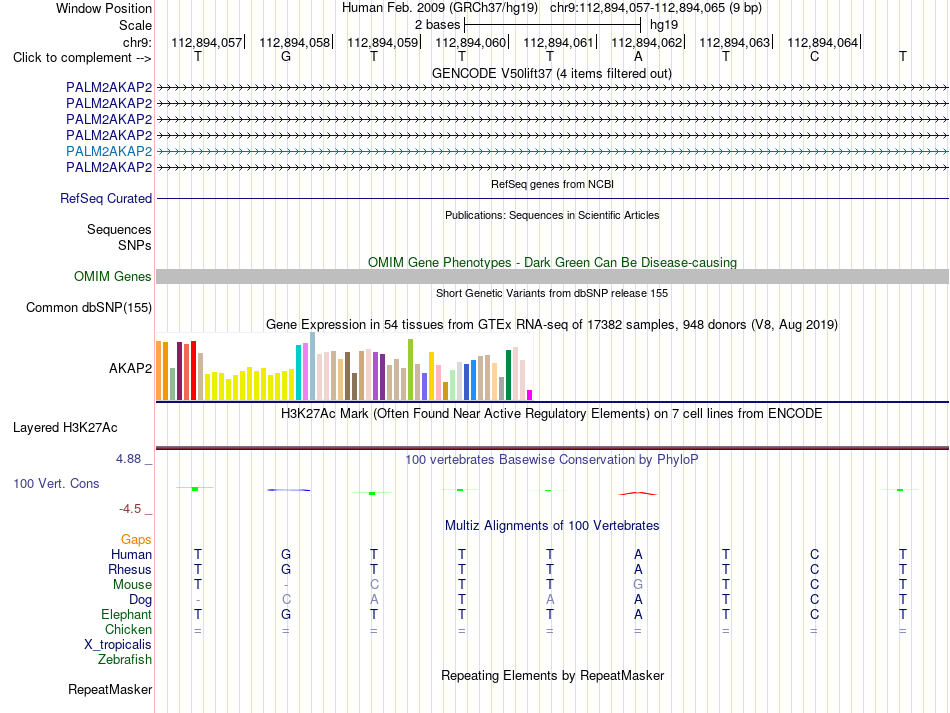950x713 pixels.
Task: Click the 100 Vert. Cons track label
Action: click(56, 483)
